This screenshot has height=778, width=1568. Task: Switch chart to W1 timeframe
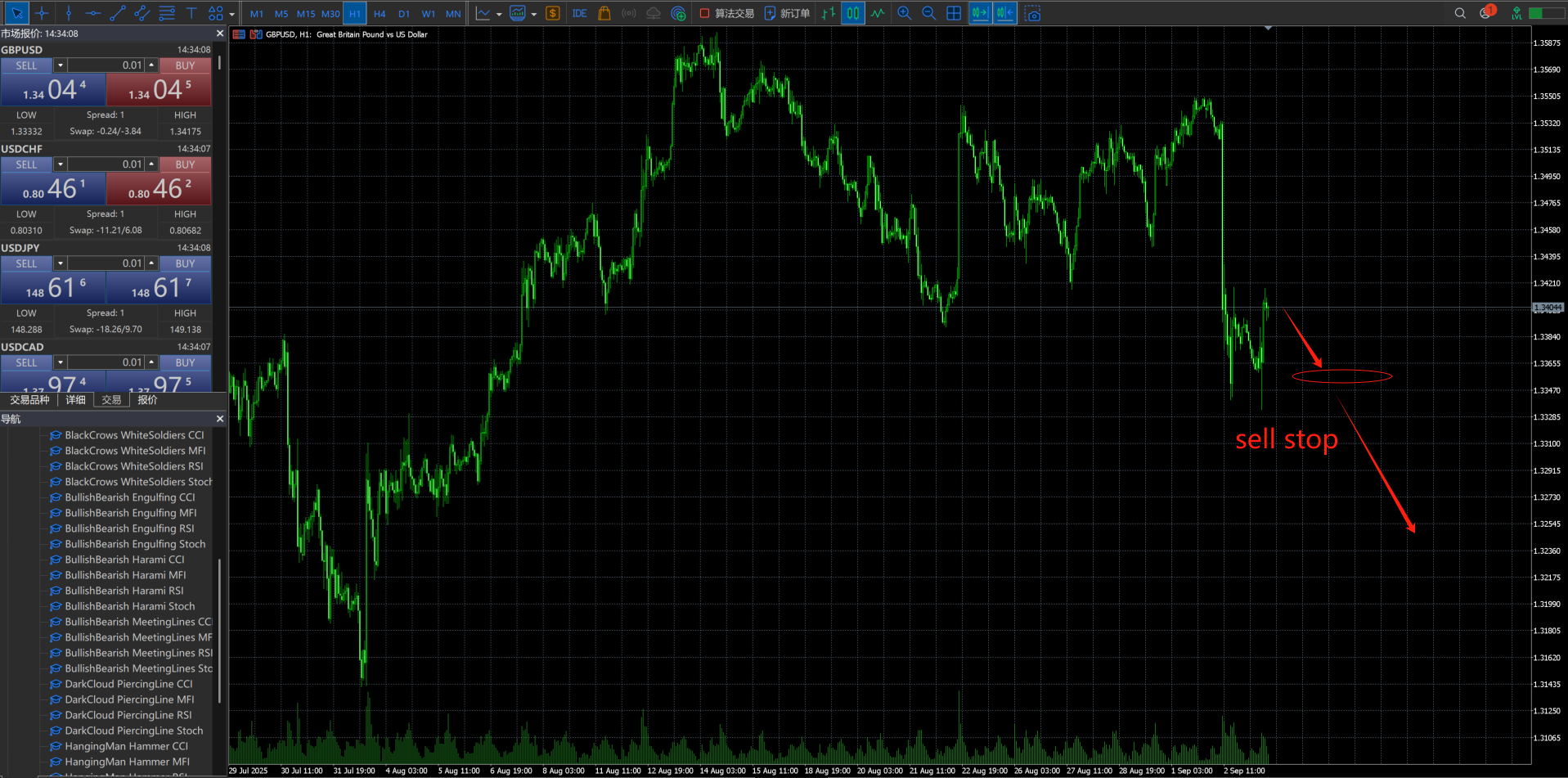(429, 14)
